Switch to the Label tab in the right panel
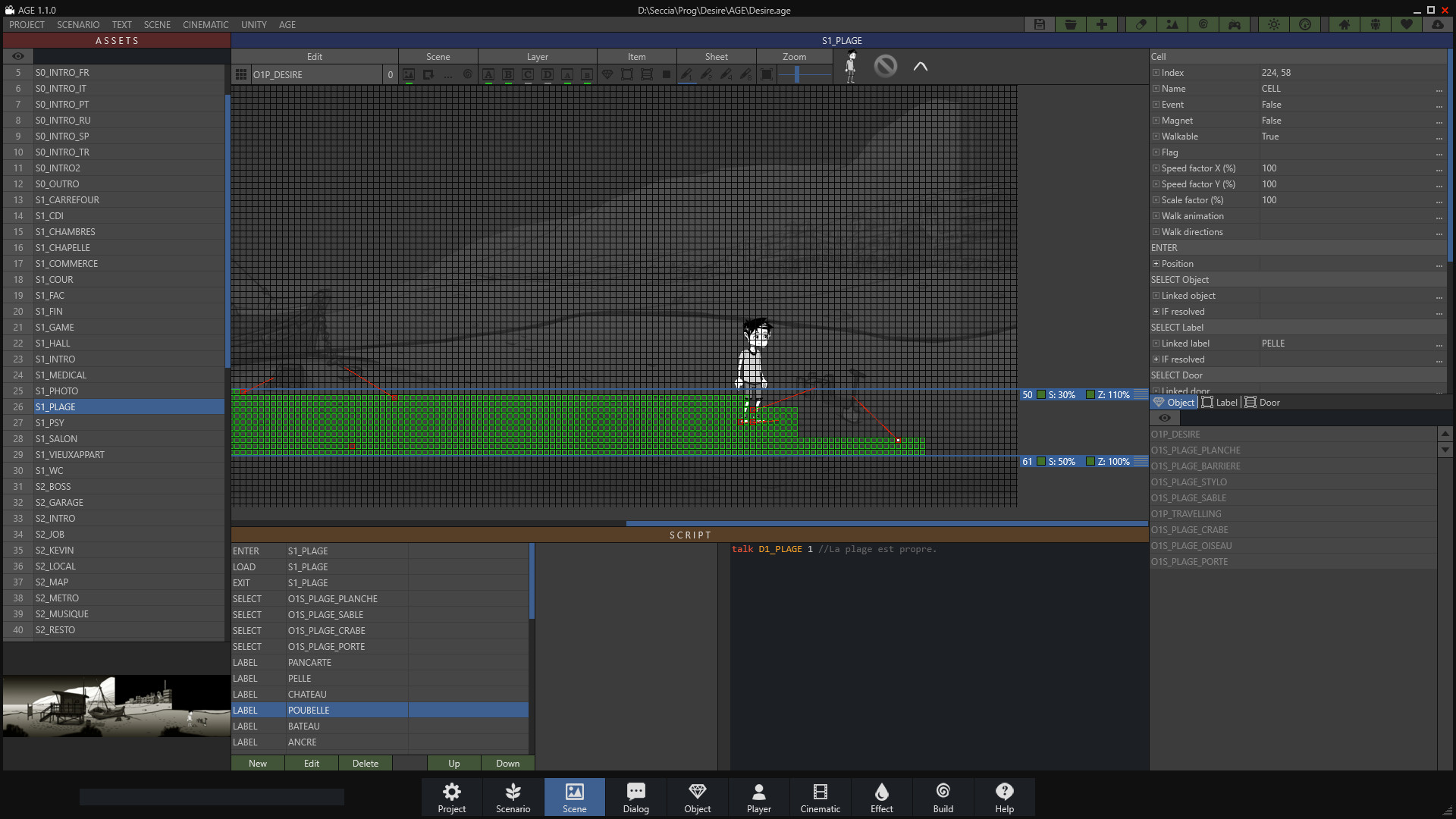Viewport: 1456px width, 819px height. pos(1219,403)
